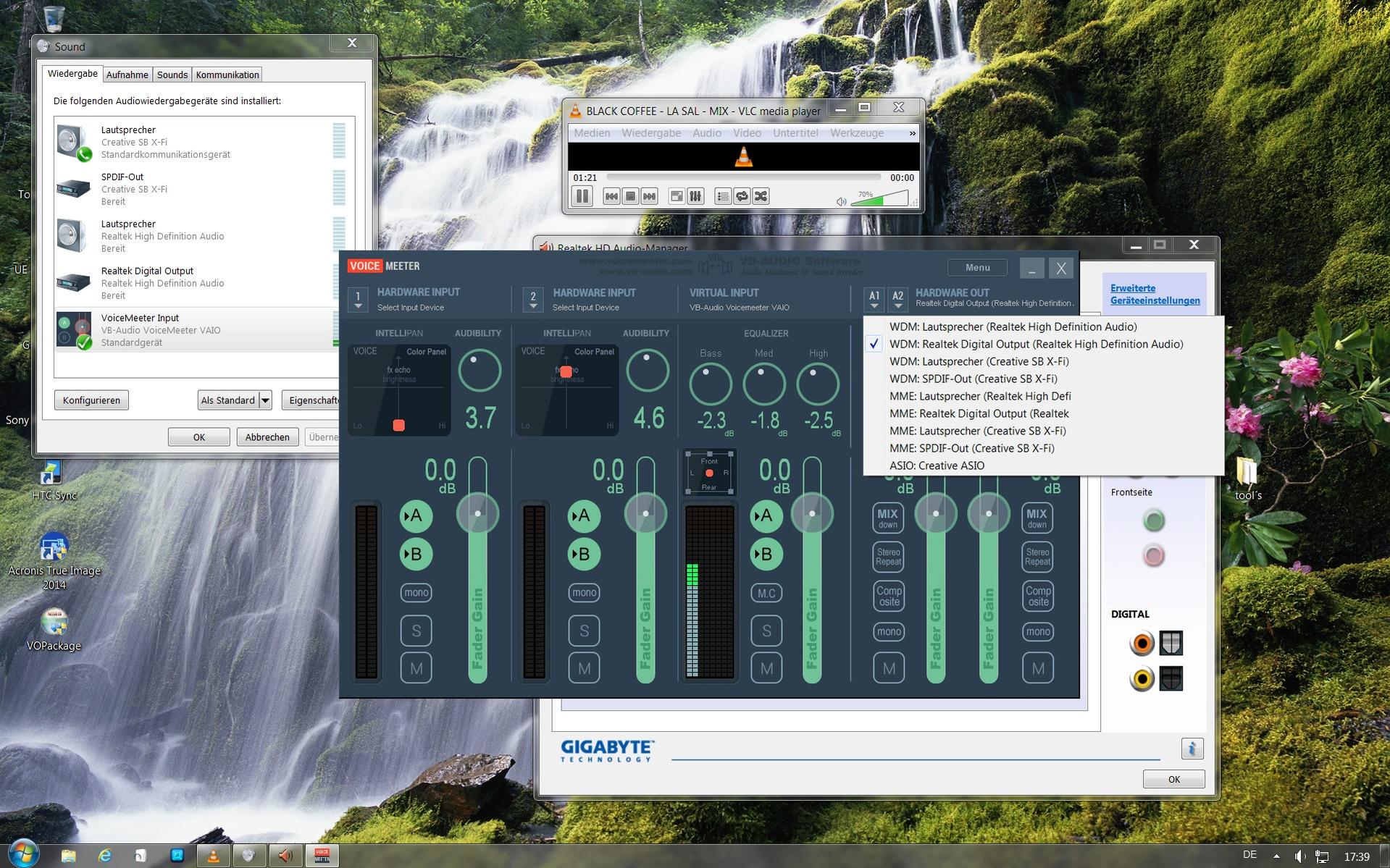This screenshot has width=1390, height=868.
Task: Toggle bus A routing on Hardware Input 2
Action: [x=584, y=516]
